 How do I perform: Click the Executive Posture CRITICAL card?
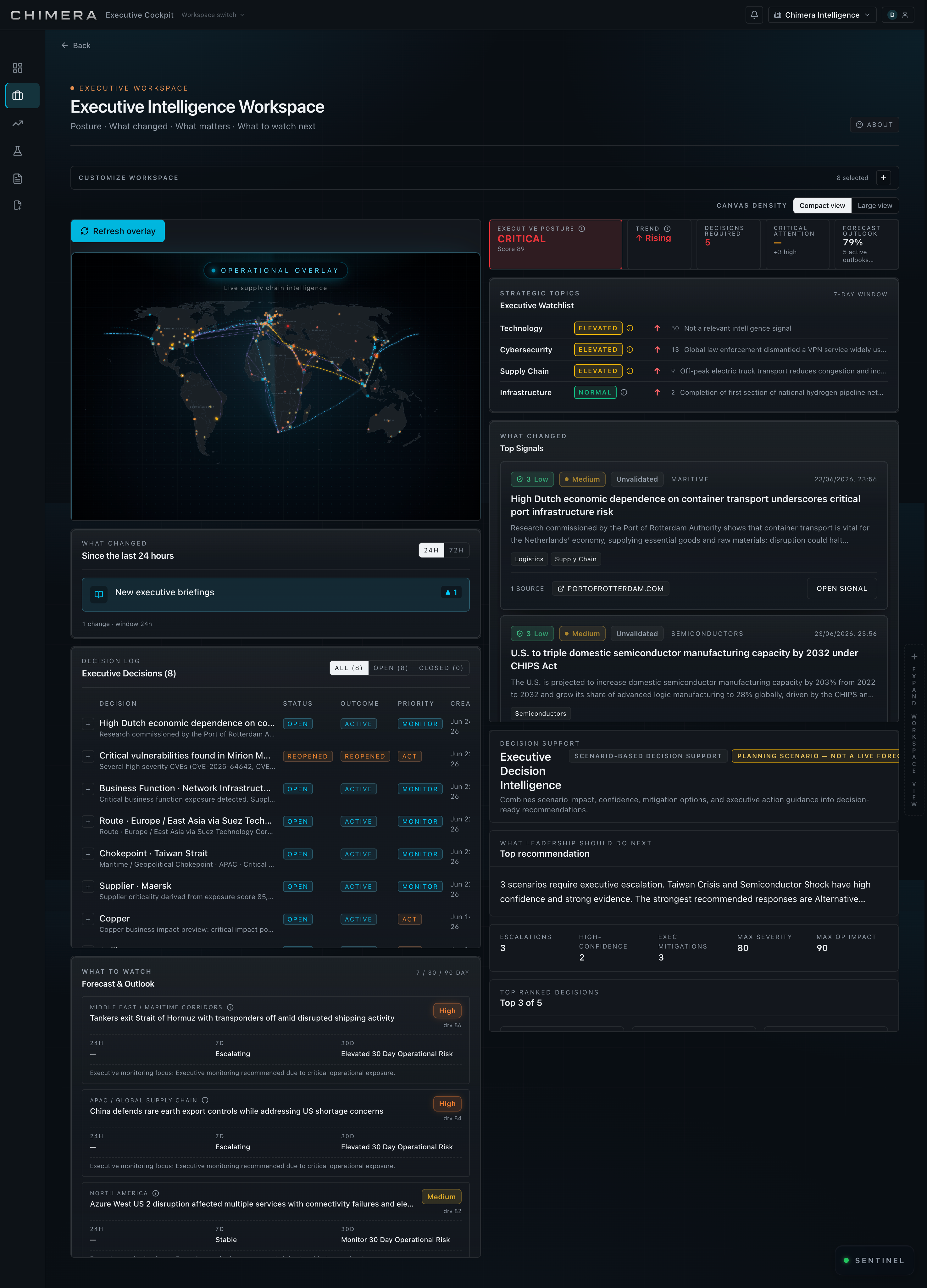[x=555, y=244]
